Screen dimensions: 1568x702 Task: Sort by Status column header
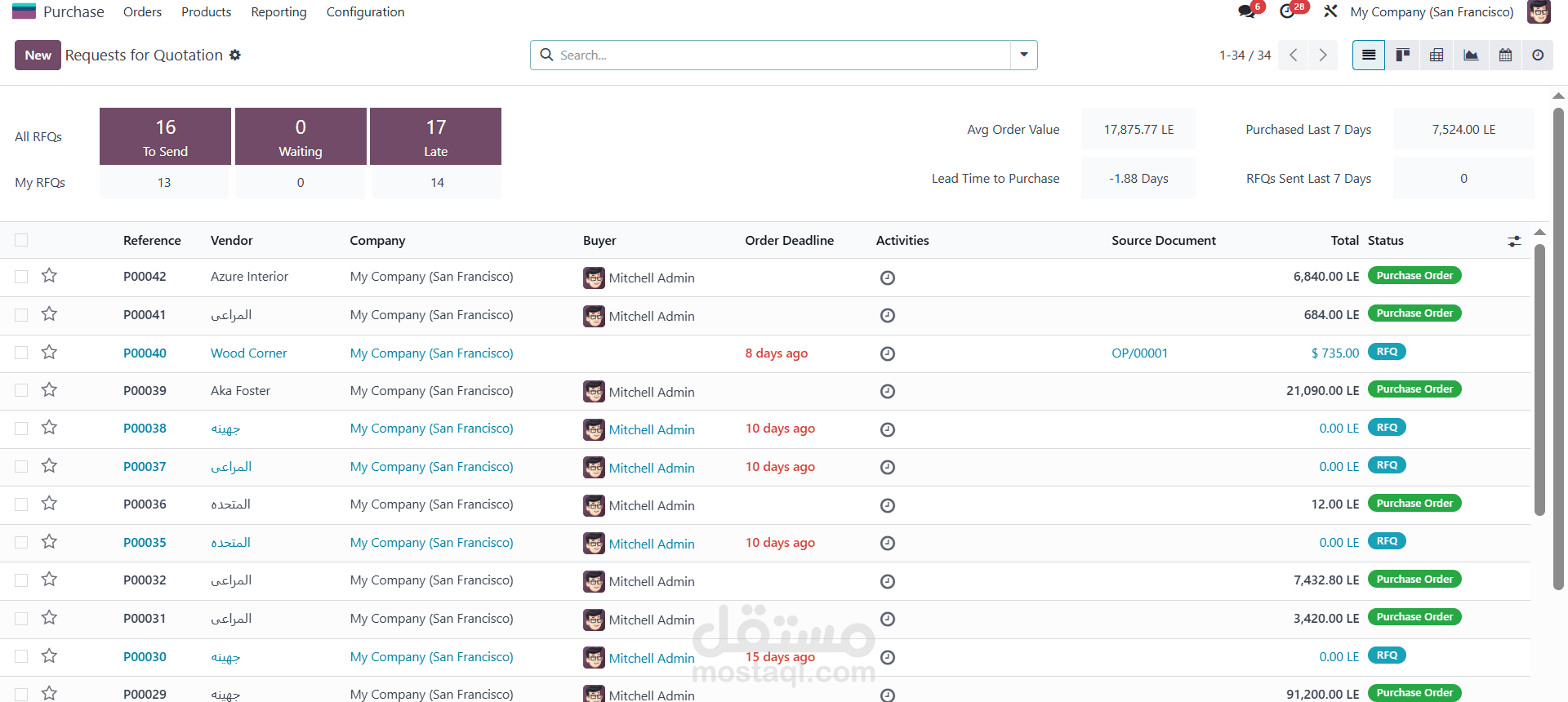1385,240
